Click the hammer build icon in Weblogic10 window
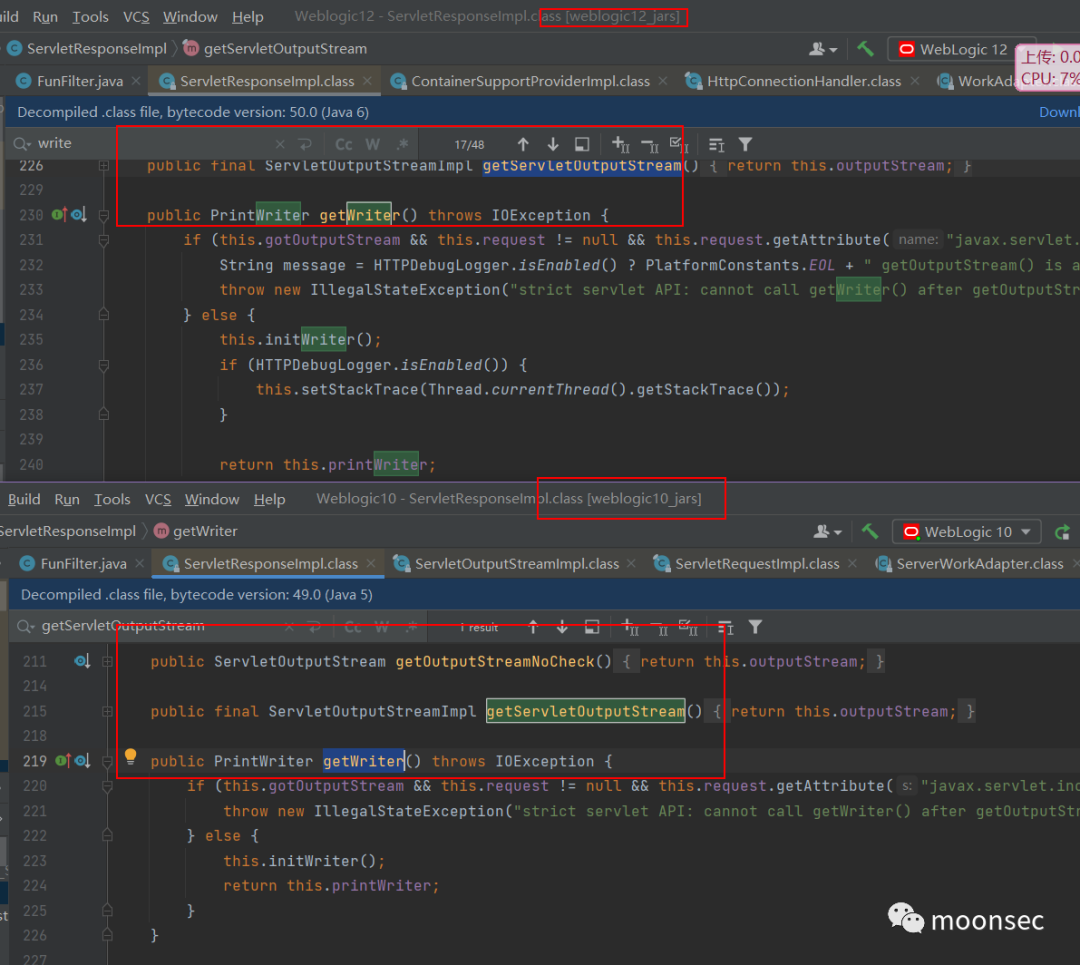The height and width of the screenshot is (965, 1080). point(869,531)
